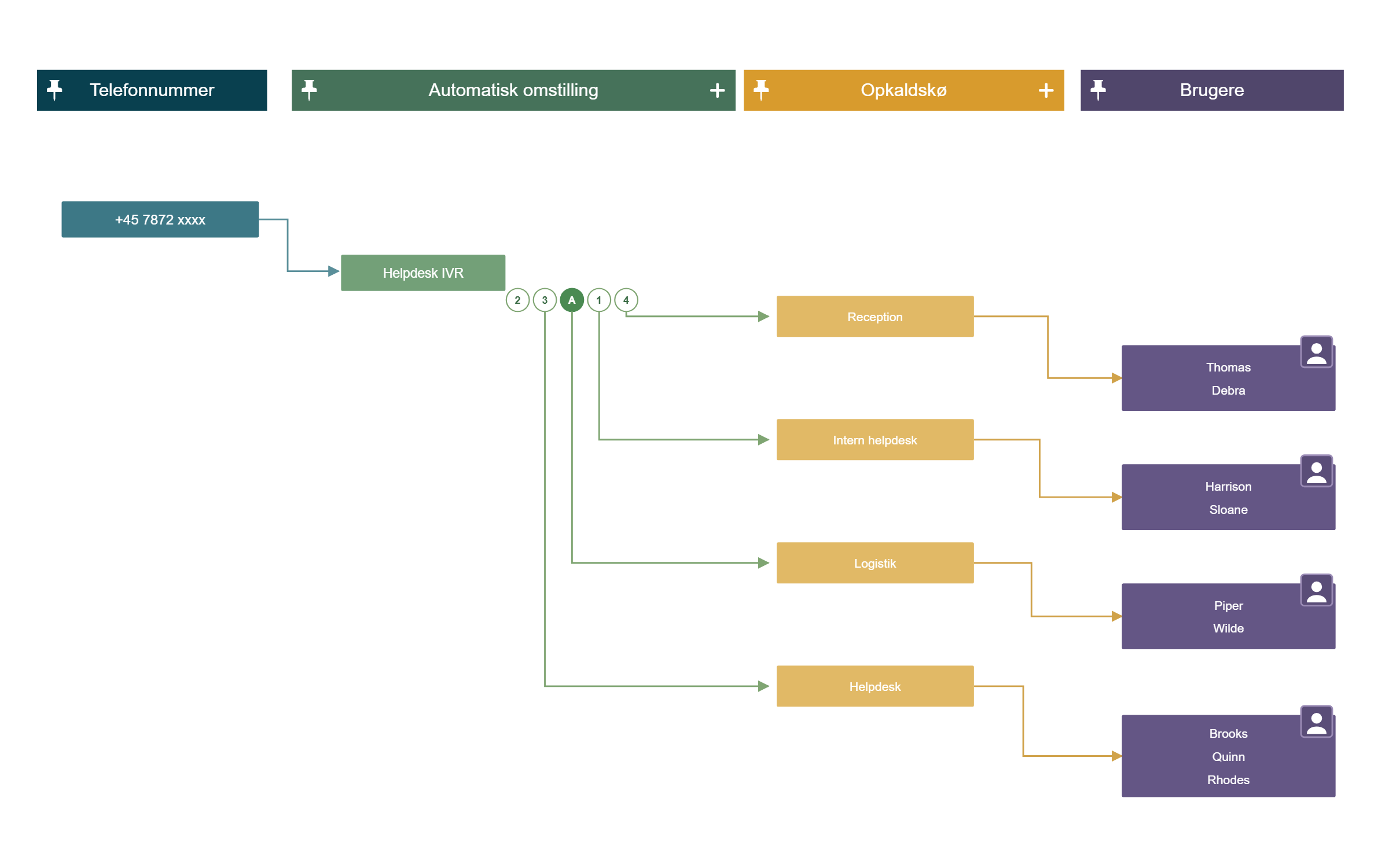Image resolution: width=1389 pixels, height=868 pixels.
Task: Select user name Debra
Action: pos(1228,391)
